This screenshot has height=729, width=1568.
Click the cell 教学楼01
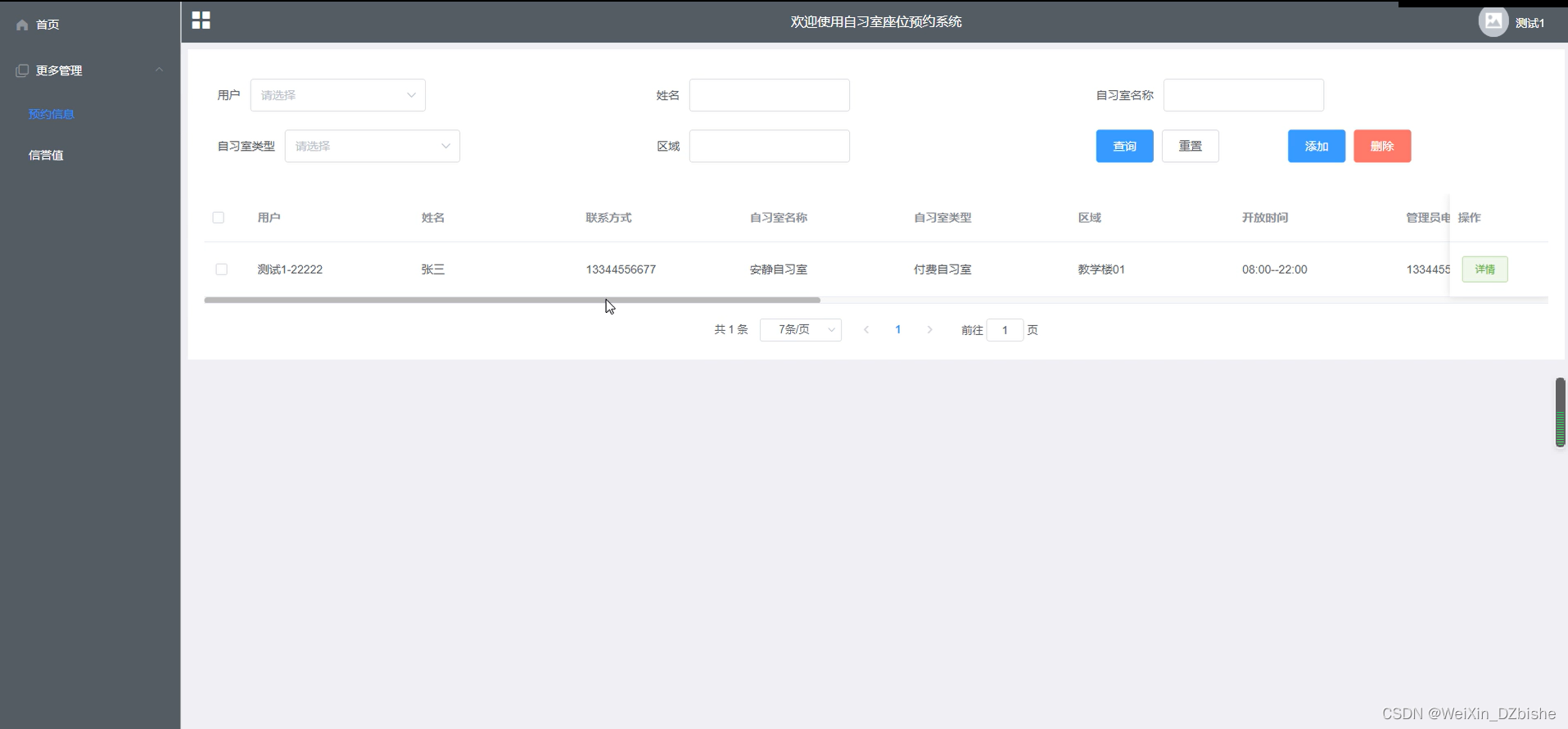pyautogui.click(x=1101, y=269)
